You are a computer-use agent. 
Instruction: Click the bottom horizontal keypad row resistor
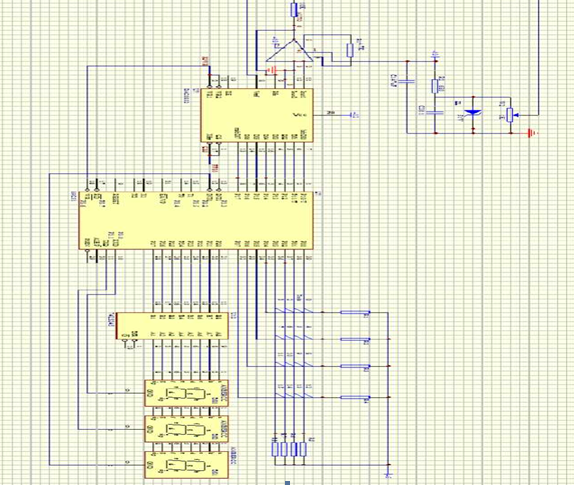(x=354, y=398)
